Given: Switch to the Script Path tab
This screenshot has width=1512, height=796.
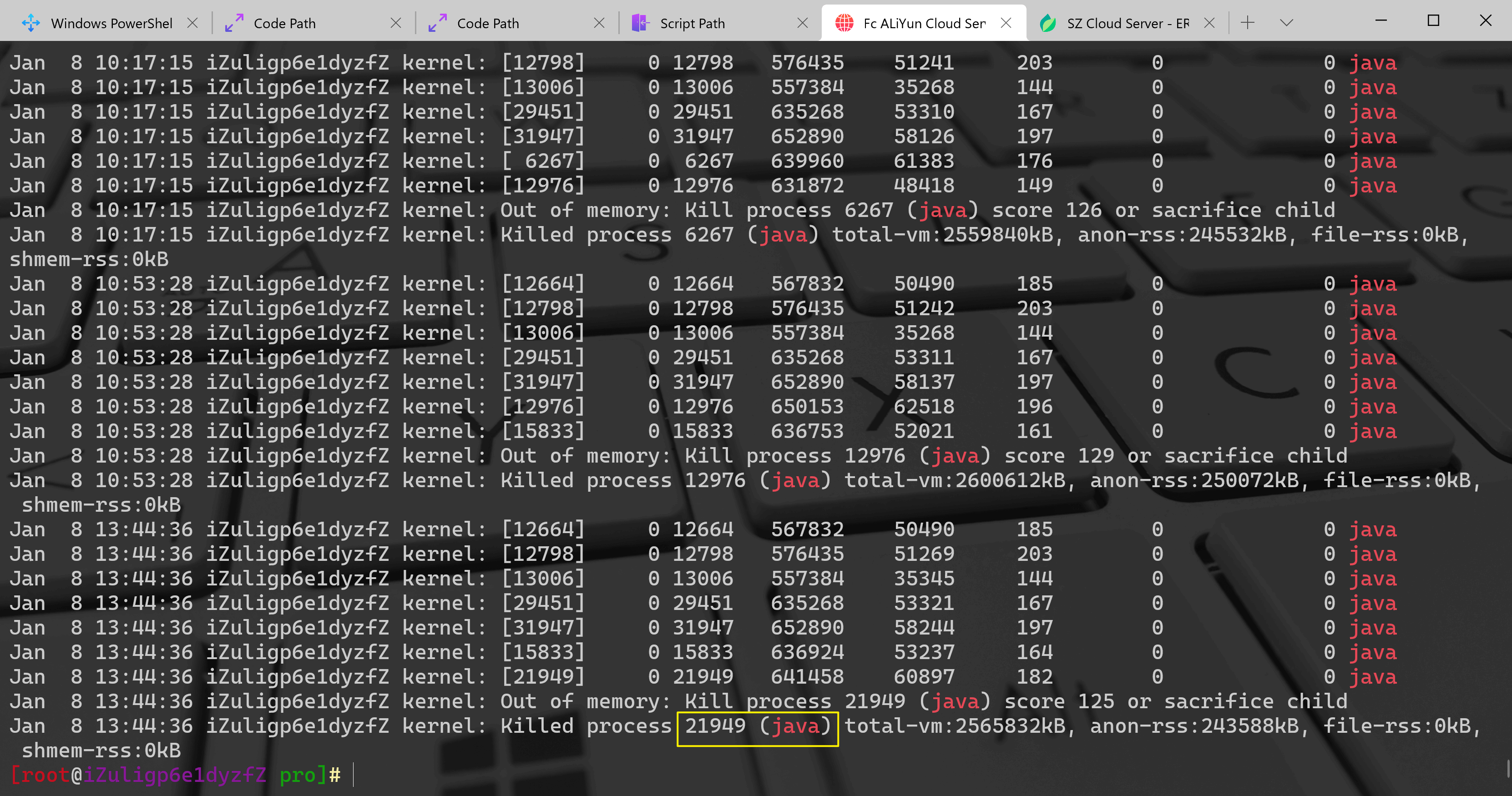Looking at the screenshot, I should 693,24.
